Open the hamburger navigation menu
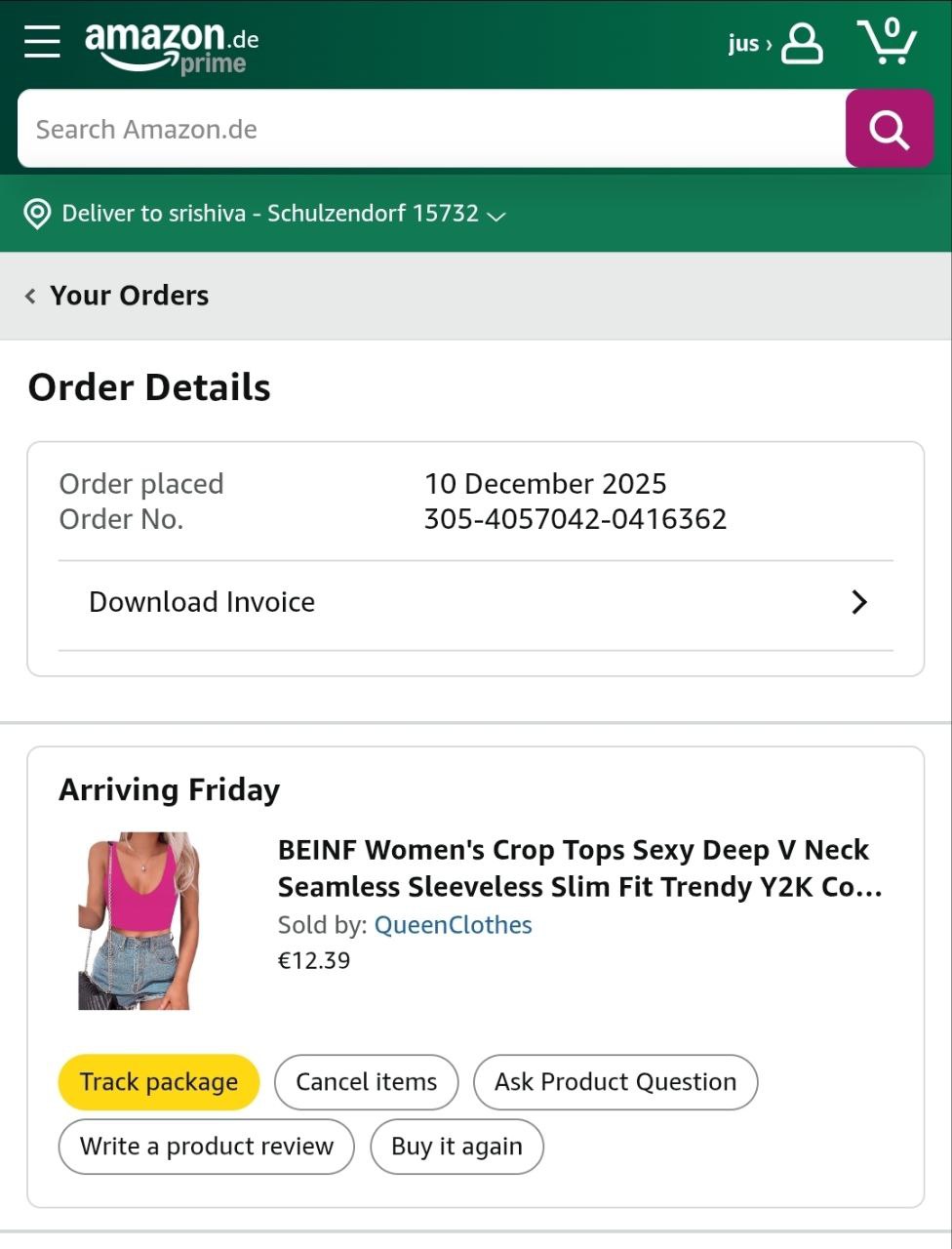Screen dimensions: 952x1249 tap(42, 42)
